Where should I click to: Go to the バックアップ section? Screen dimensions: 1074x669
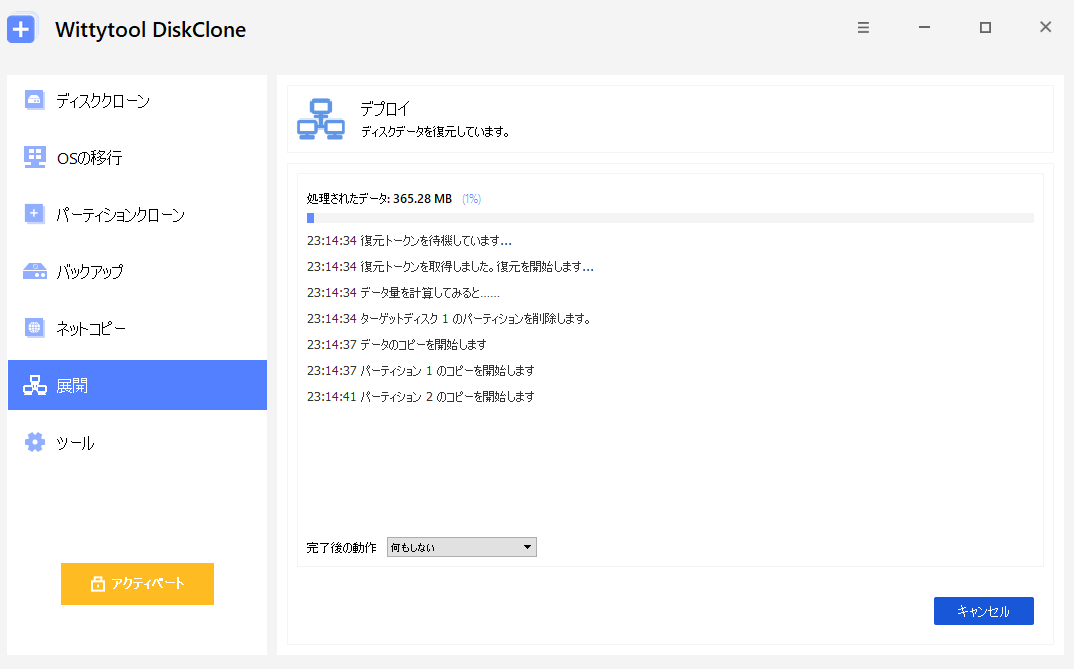(x=137, y=271)
